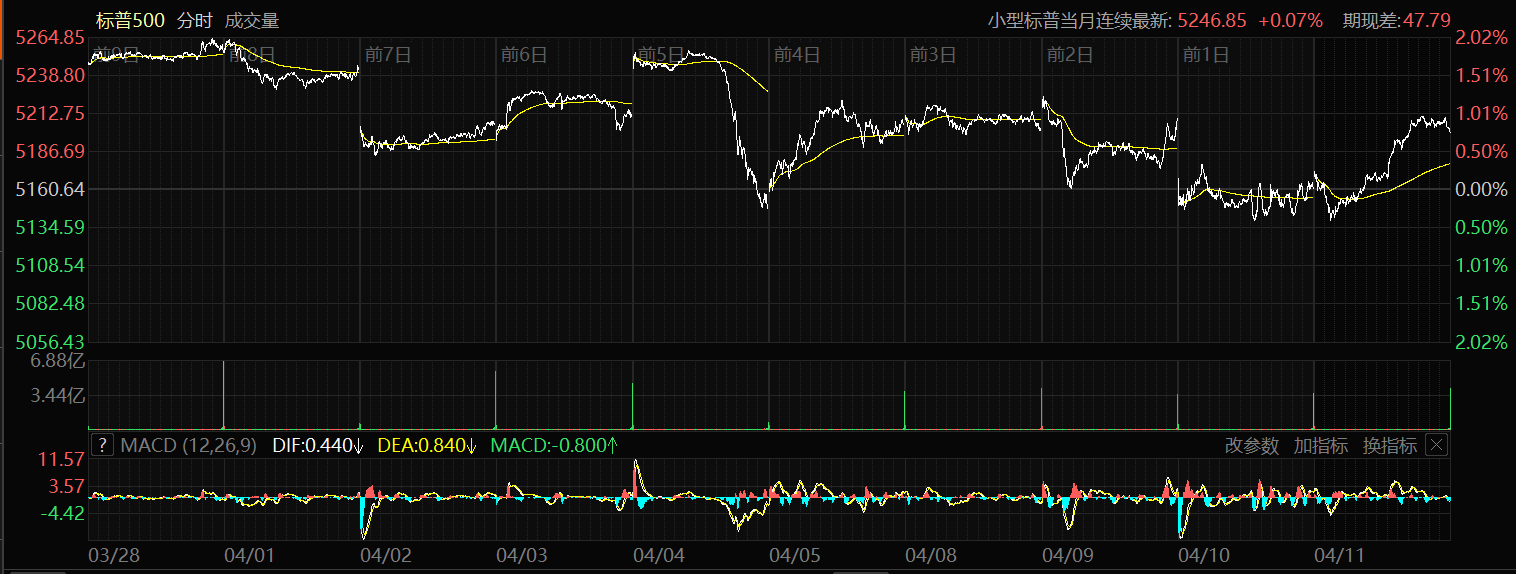
Task: Click 改参数 to modify indicator parameters
Action: click(x=1251, y=446)
